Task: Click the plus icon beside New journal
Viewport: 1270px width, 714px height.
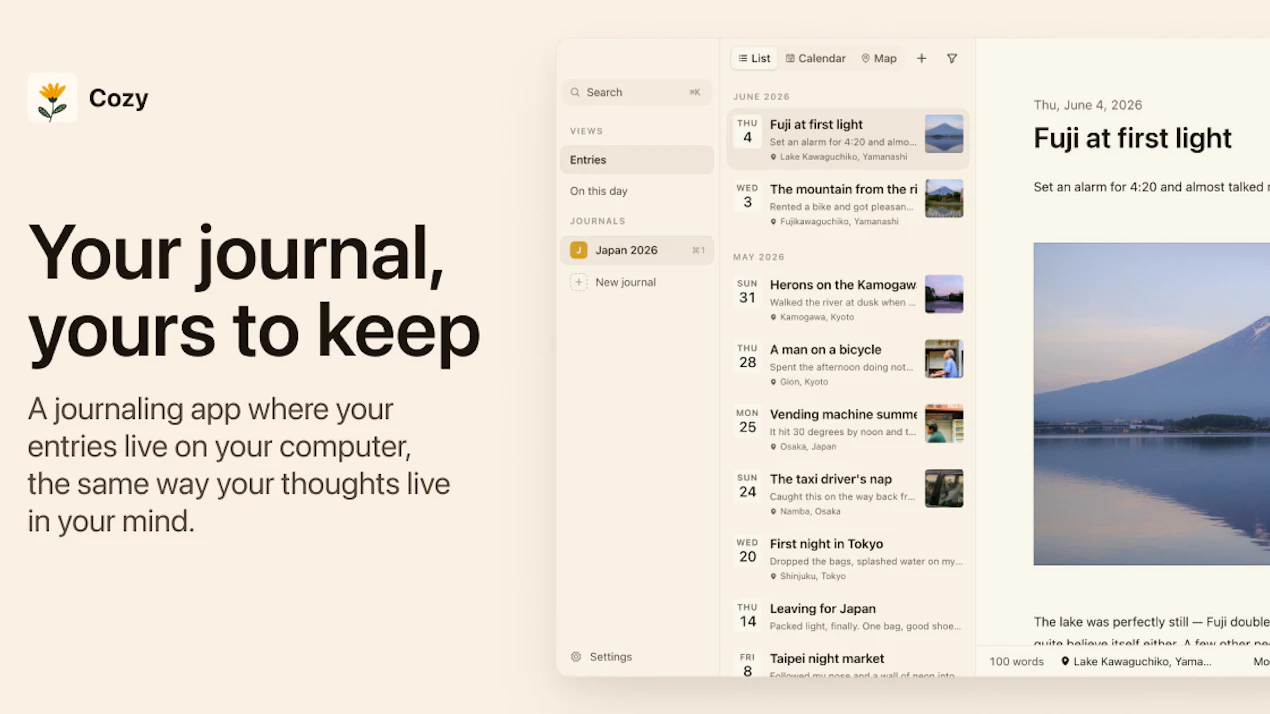Action: tap(578, 282)
